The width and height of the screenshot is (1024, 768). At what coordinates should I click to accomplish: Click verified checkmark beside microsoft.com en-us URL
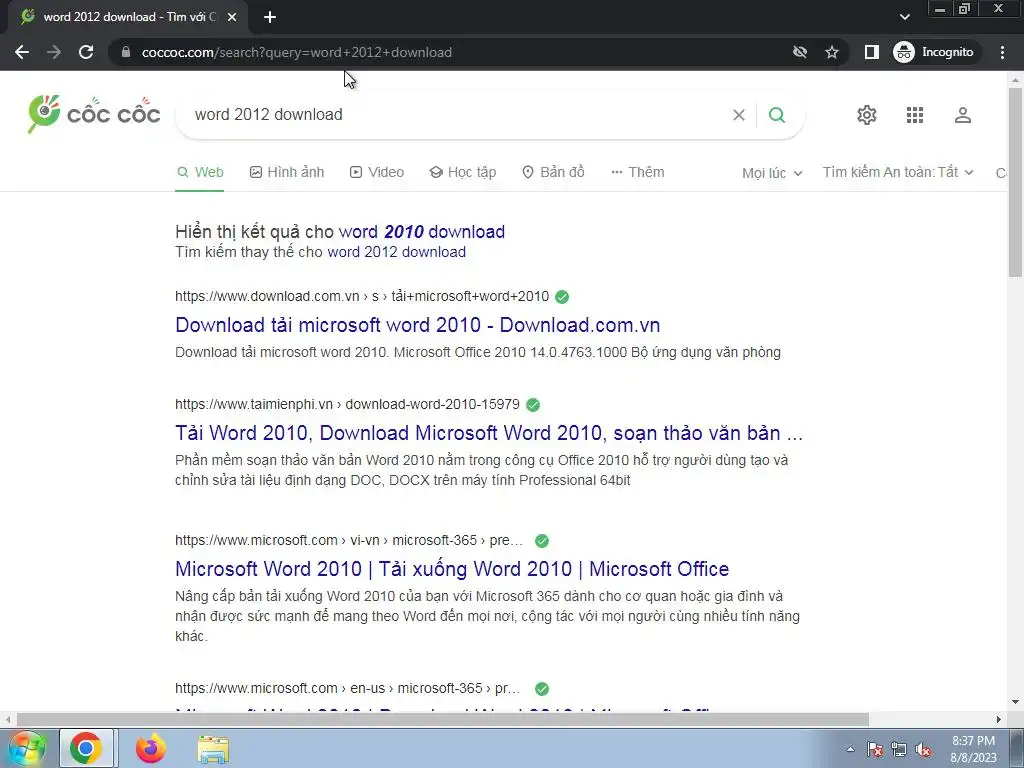click(541, 689)
